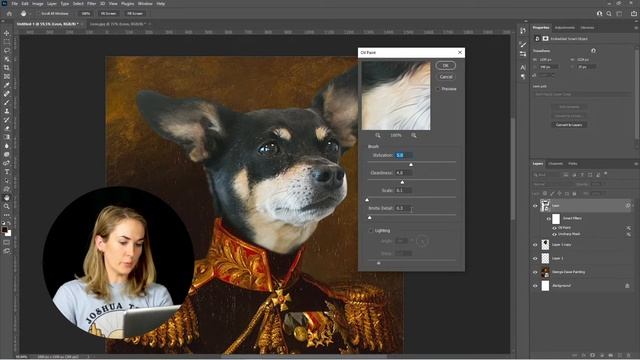Switch to the Paths tab
This screenshot has width=640, height=360.
[x=573, y=164]
